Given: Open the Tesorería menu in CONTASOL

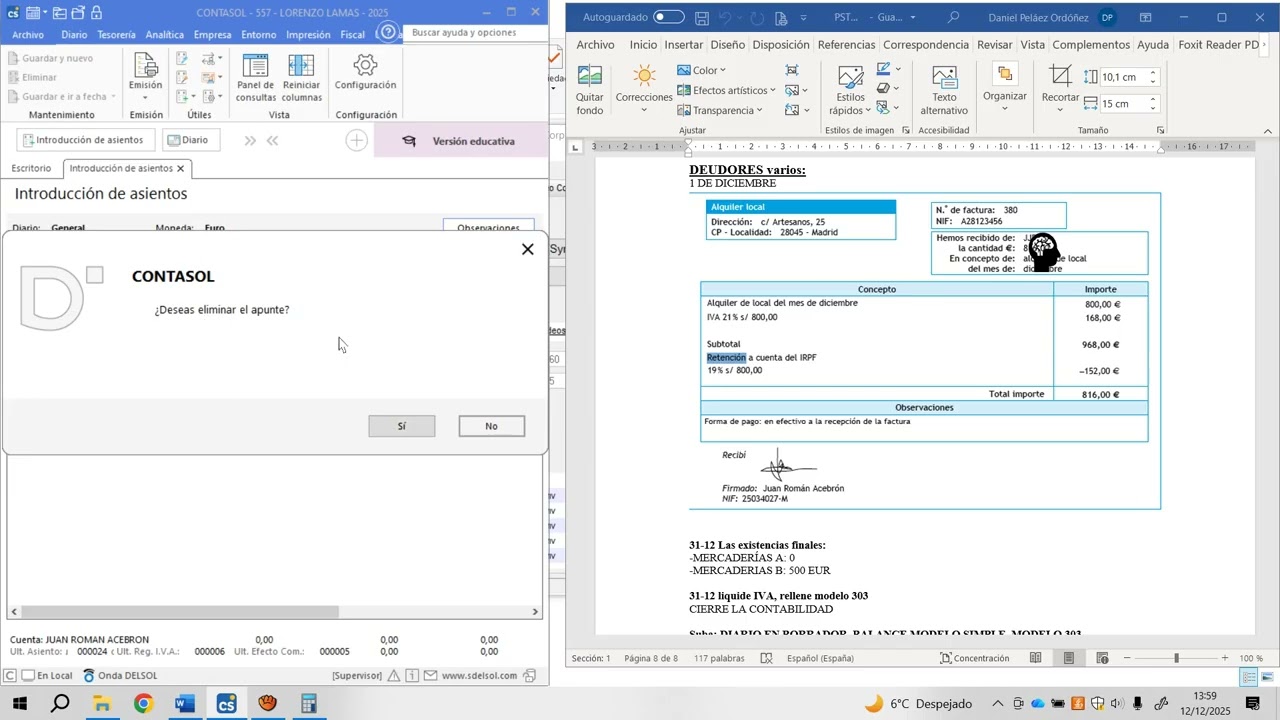Looking at the screenshot, I should coord(116,35).
